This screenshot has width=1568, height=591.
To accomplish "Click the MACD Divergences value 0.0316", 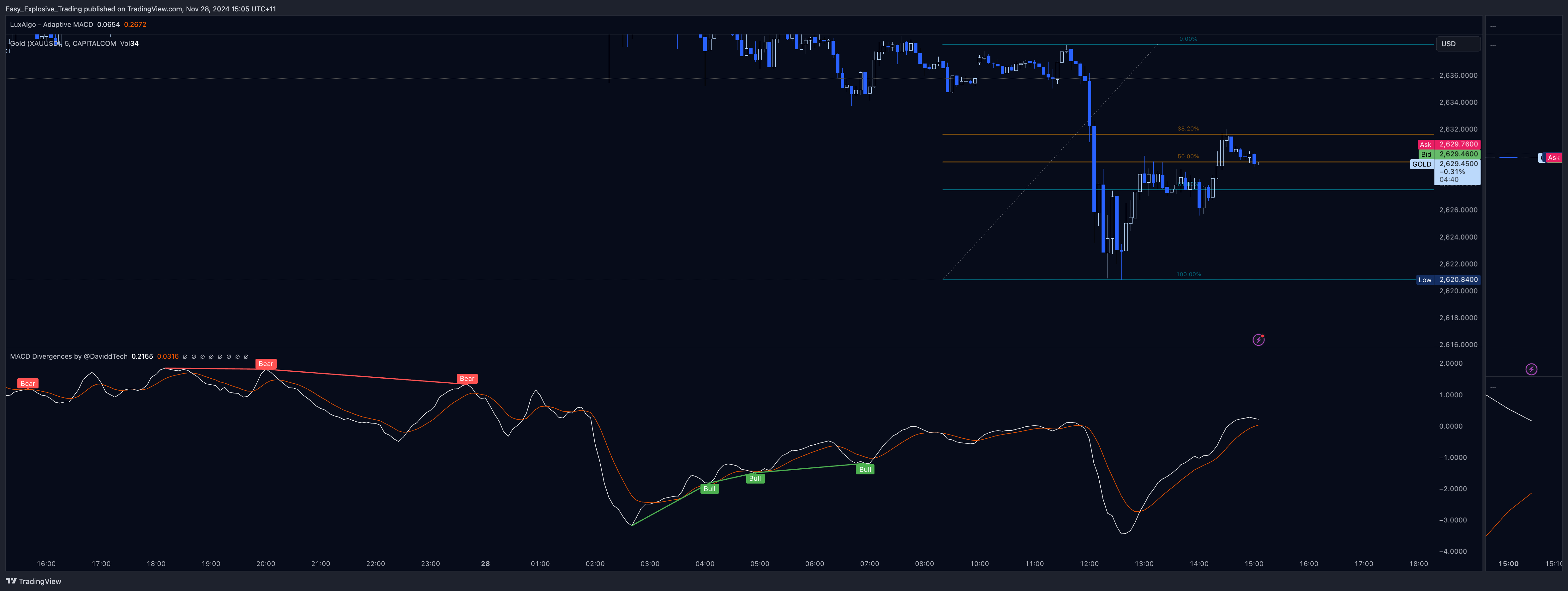I will tap(168, 356).
